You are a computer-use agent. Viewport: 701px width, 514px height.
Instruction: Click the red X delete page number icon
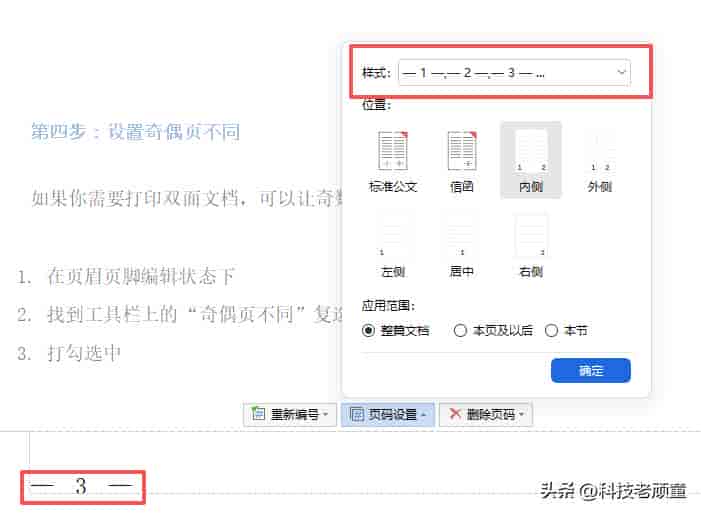pos(455,413)
